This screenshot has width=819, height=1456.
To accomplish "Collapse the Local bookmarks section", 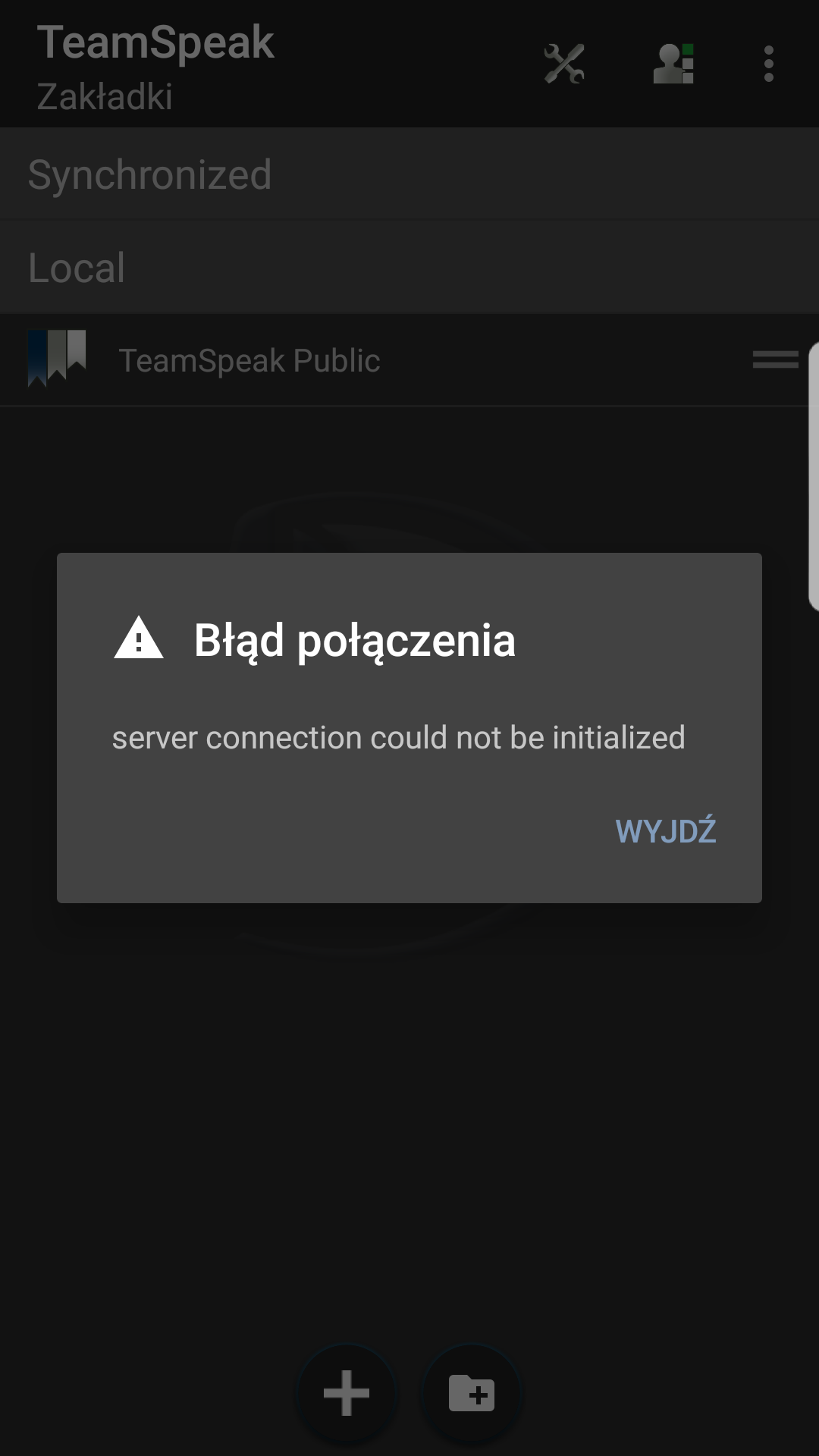I will tap(409, 268).
